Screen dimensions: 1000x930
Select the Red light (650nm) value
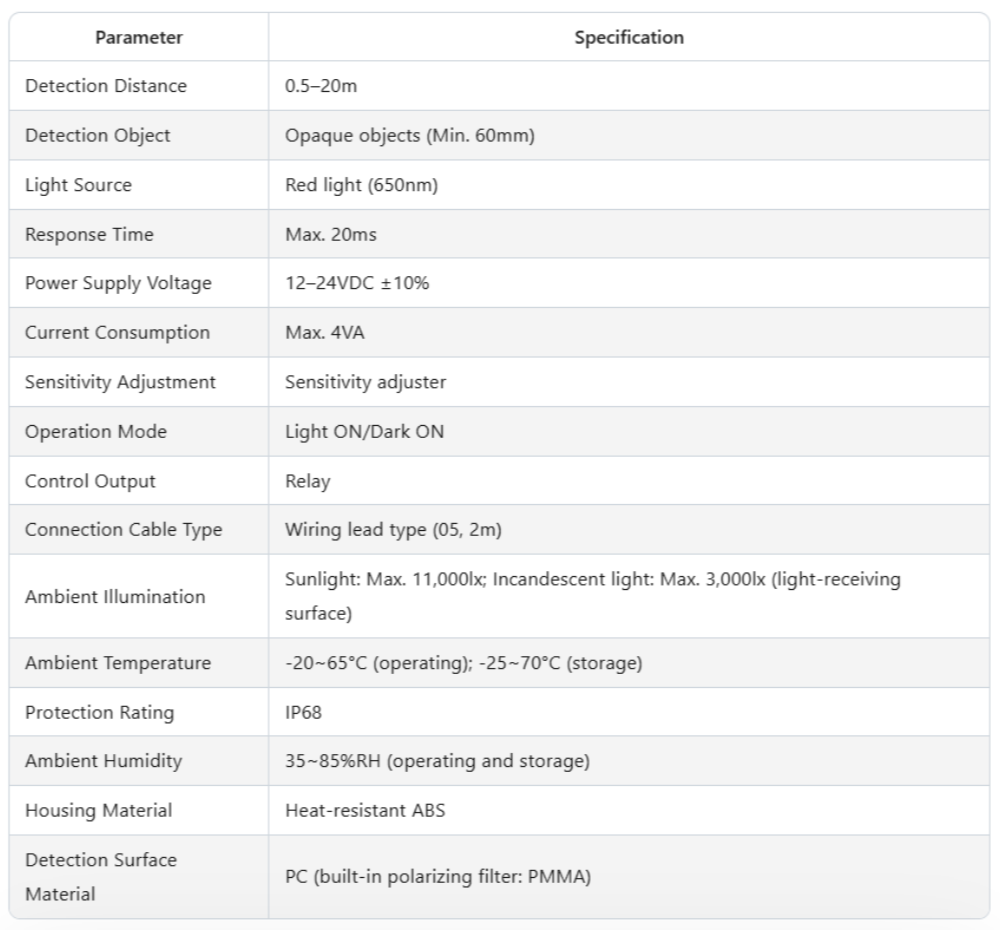click(x=362, y=185)
